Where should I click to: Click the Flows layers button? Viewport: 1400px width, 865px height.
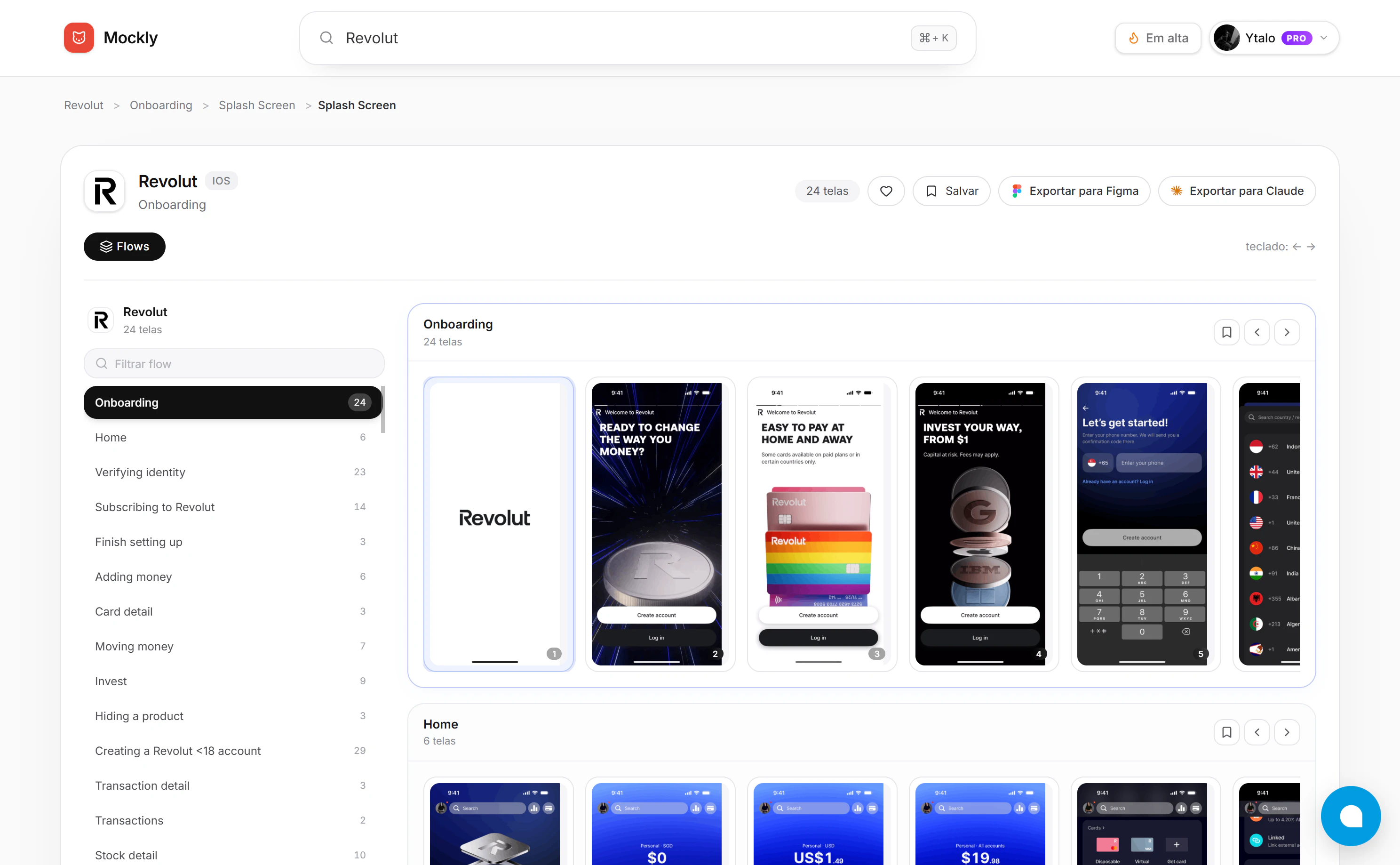click(x=125, y=247)
